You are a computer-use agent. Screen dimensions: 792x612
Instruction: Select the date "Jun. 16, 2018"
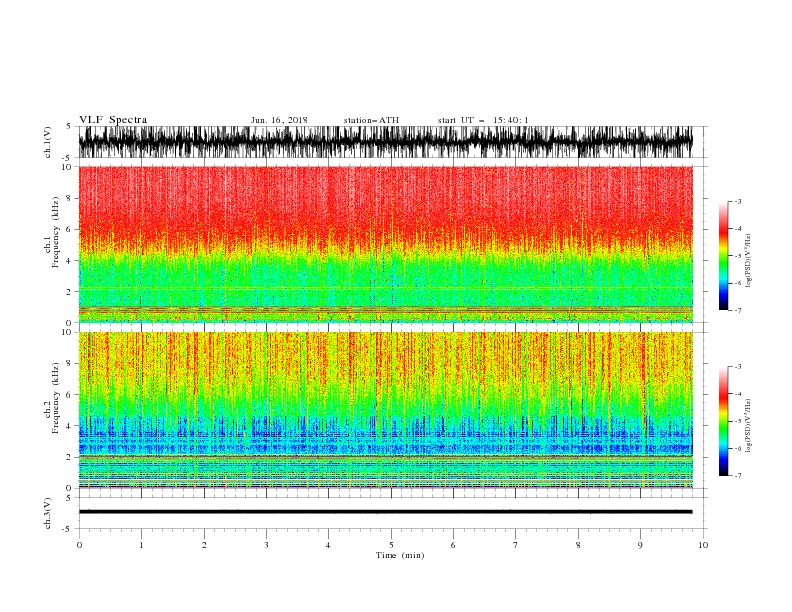[x=279, y=120]
